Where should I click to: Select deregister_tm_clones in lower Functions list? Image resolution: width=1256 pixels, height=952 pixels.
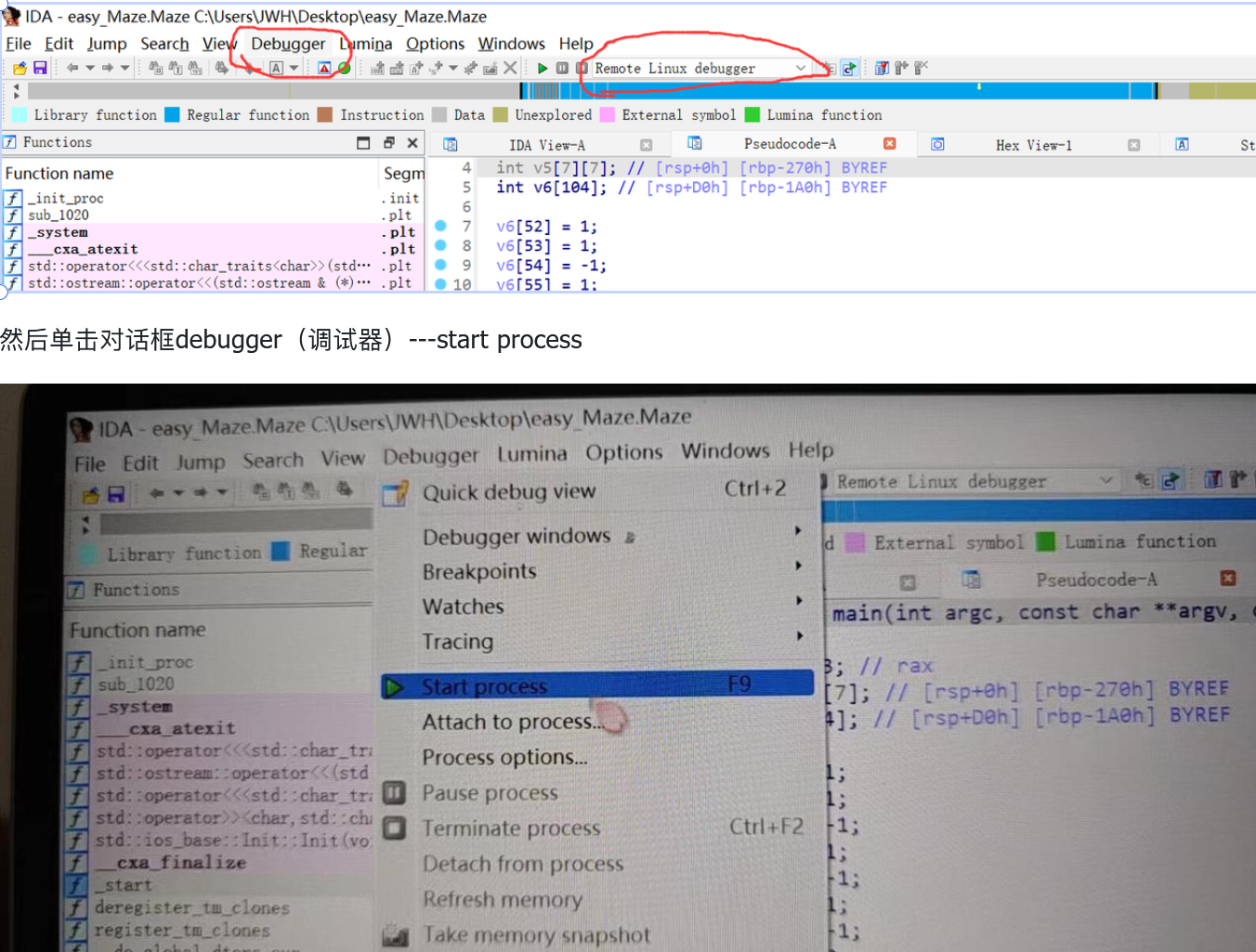click(x=192, y=907)
